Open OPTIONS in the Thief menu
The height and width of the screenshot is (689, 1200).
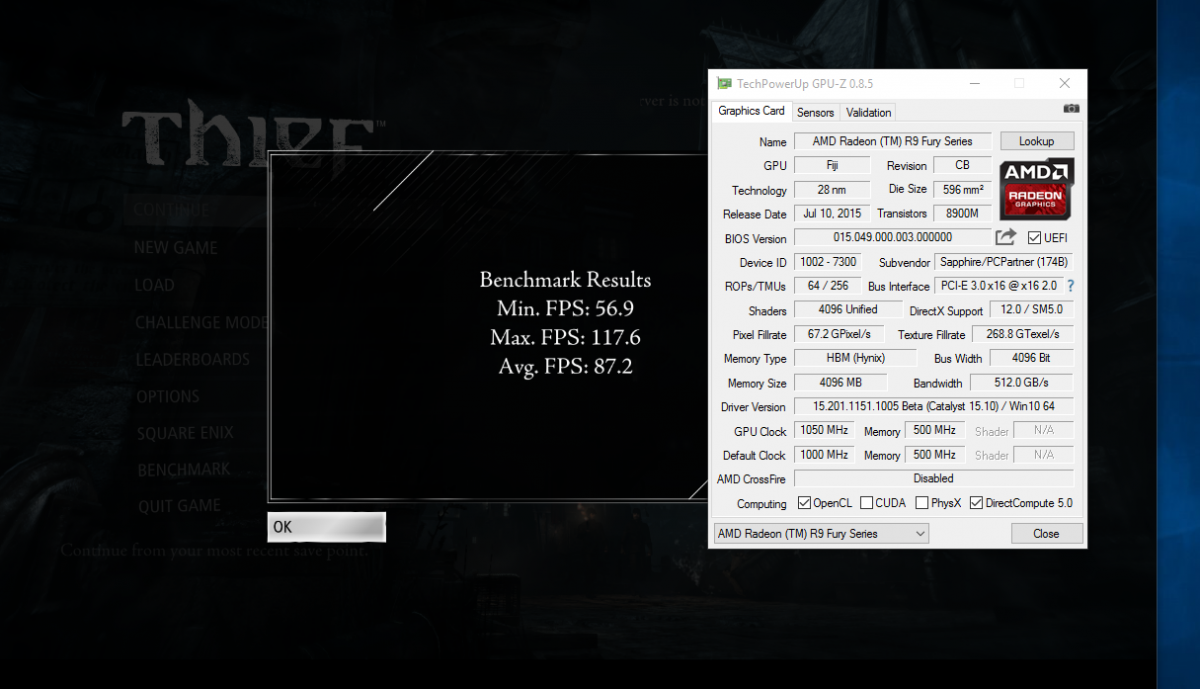(168, 397)
